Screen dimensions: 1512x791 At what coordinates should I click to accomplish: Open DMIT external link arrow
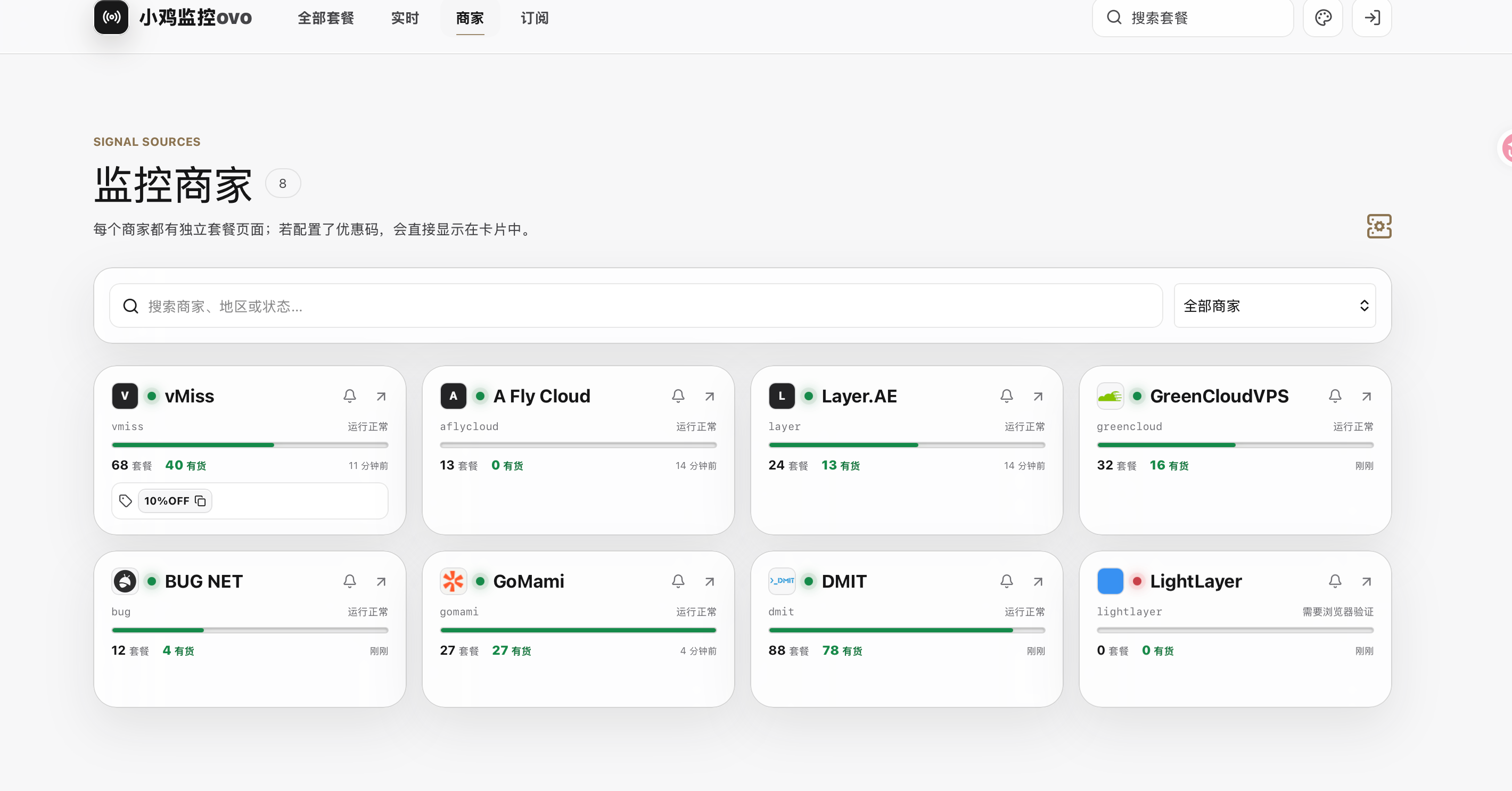coord(1038,581)
